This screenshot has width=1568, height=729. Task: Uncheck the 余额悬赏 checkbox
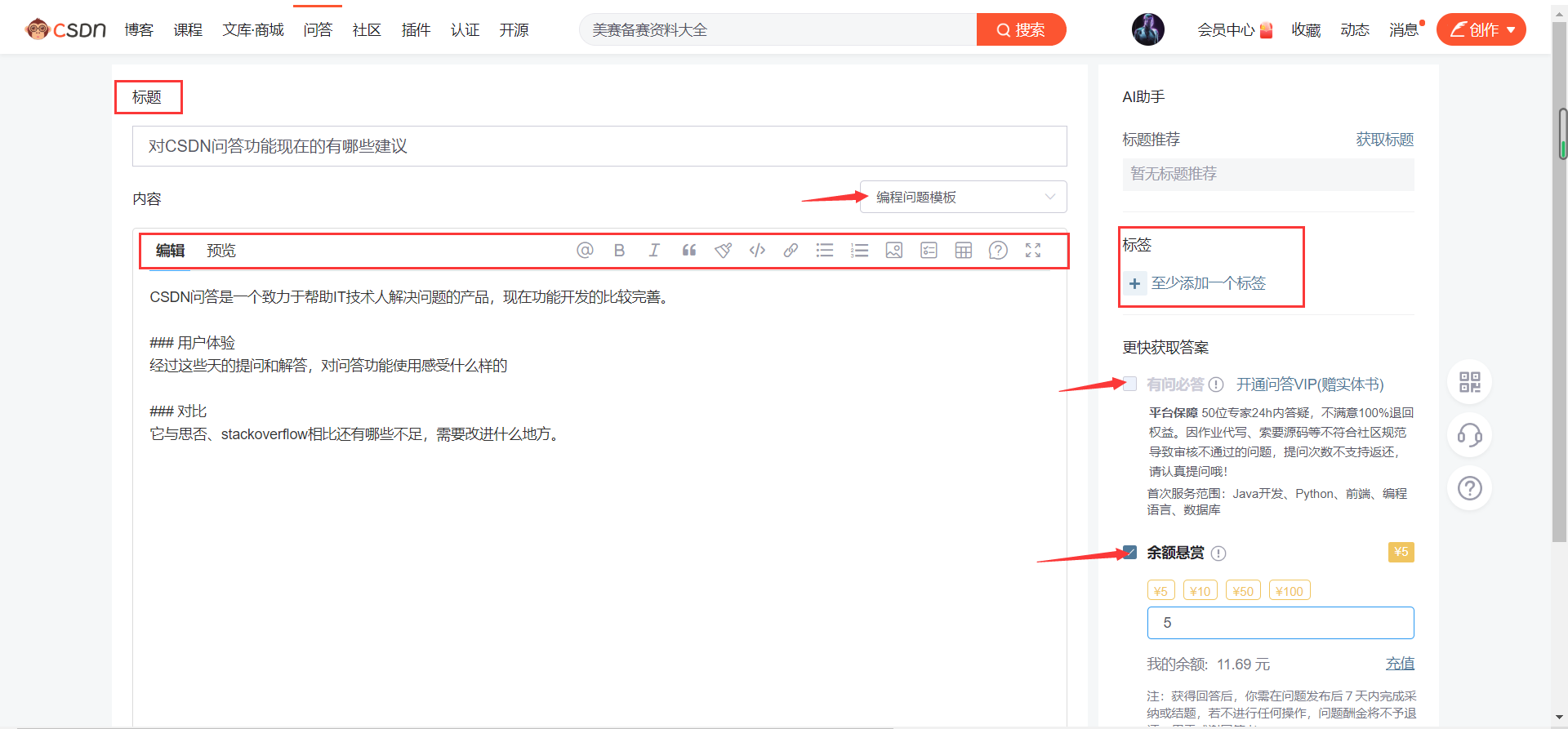[1130, 553]
